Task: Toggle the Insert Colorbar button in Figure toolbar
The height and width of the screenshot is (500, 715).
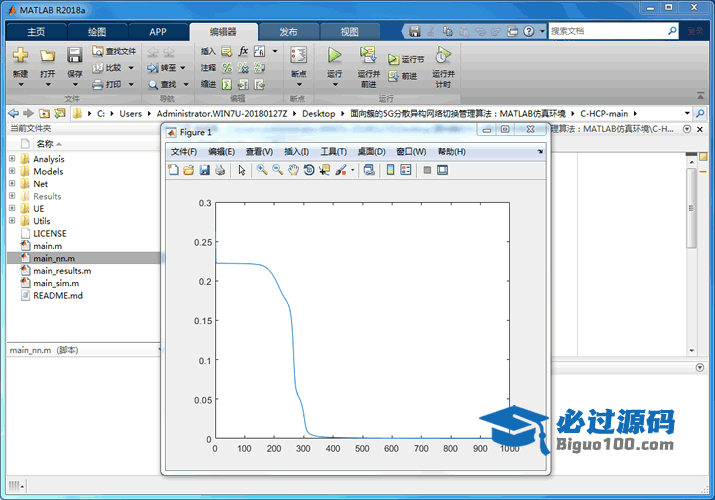Action: click(390, 170)
